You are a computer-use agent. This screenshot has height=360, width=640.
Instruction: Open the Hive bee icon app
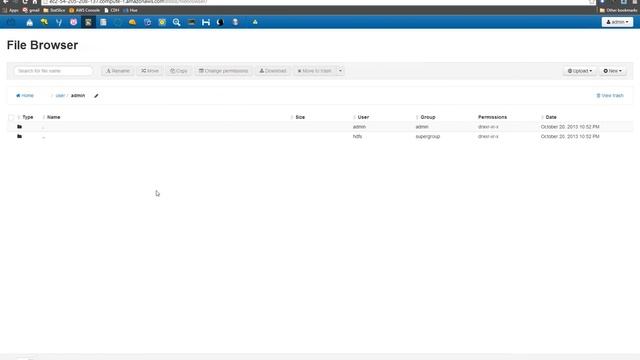[x=44, y=22]
